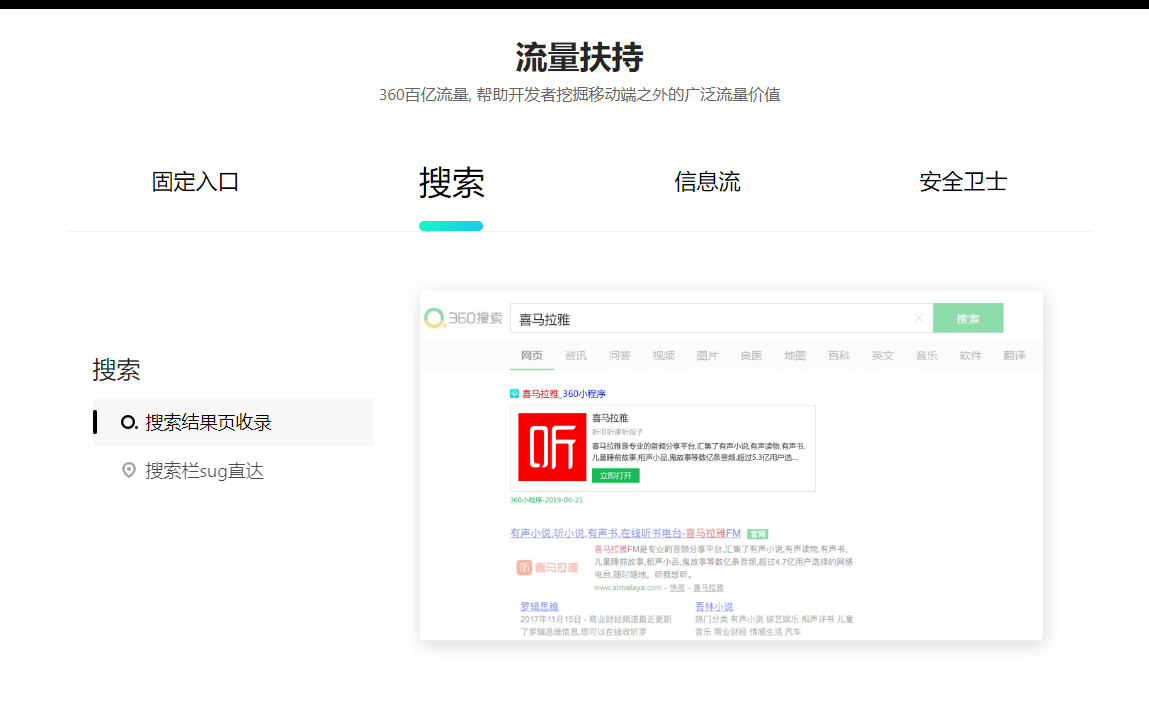Select the 良医 search category
This screenshot has height=707, width=1149.
coord(751,355)
